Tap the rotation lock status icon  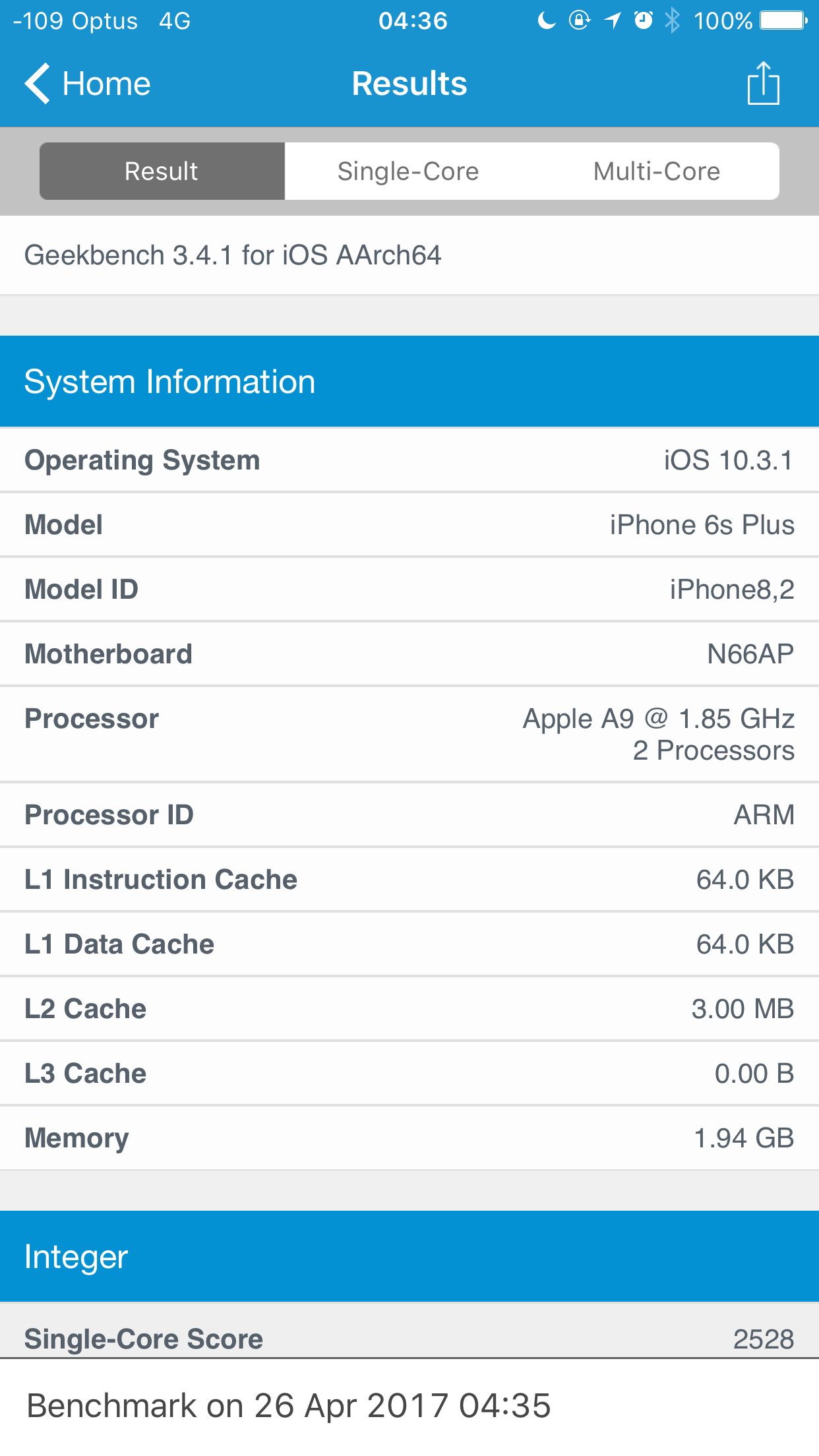pos(580,20)
